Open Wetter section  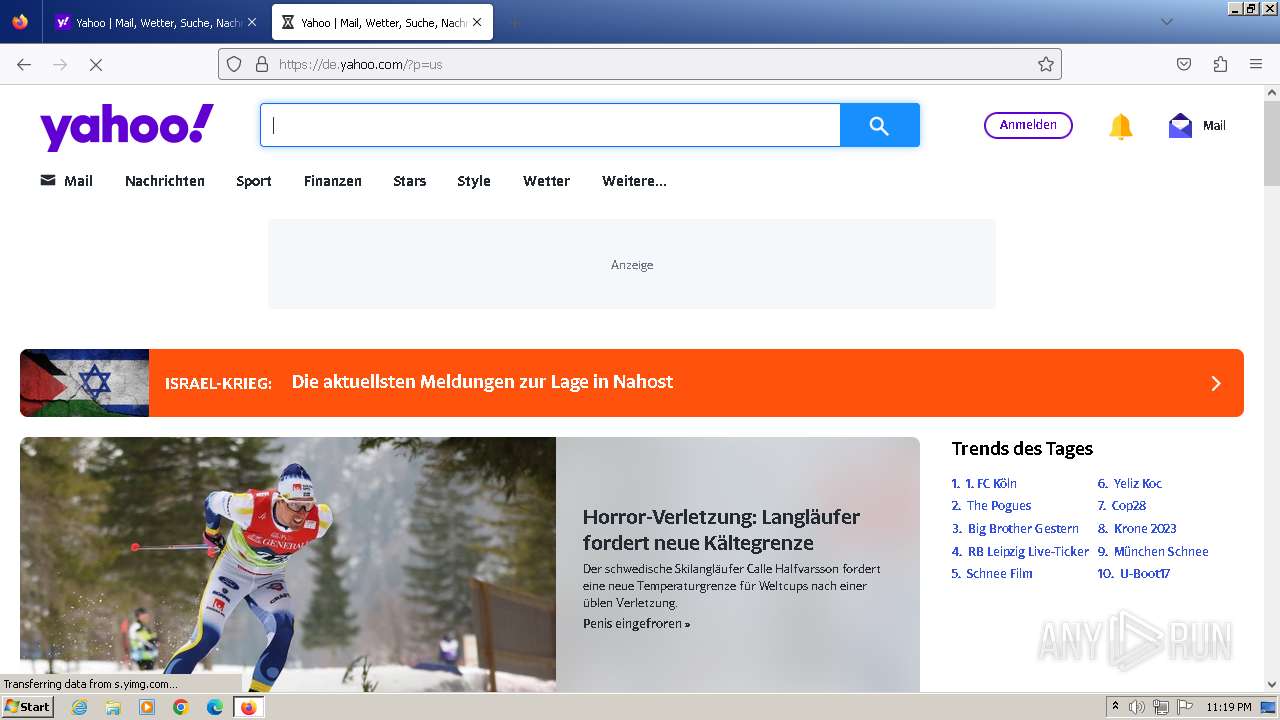click(x=547, y=181)
